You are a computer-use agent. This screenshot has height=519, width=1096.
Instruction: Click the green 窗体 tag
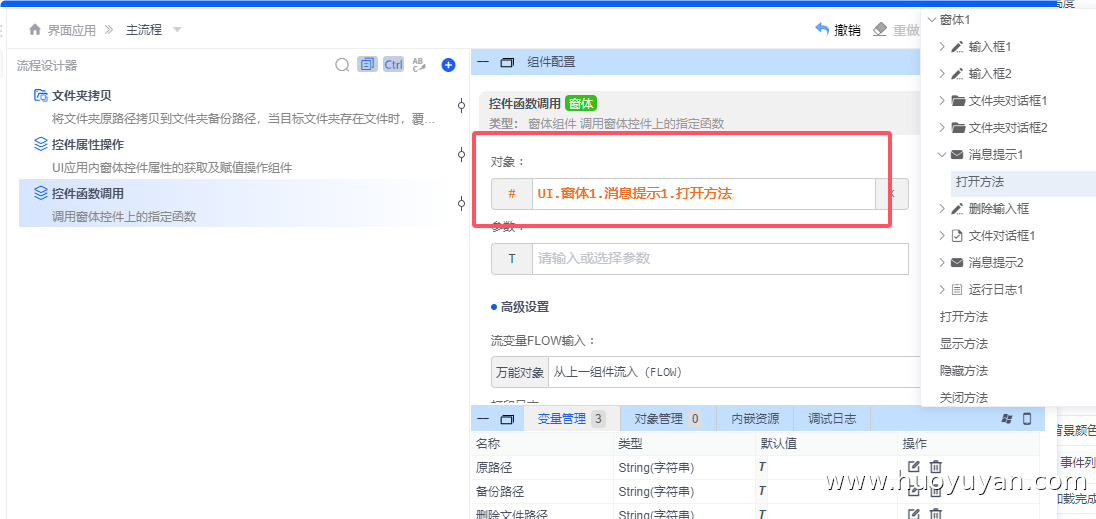tap(581, 104)
